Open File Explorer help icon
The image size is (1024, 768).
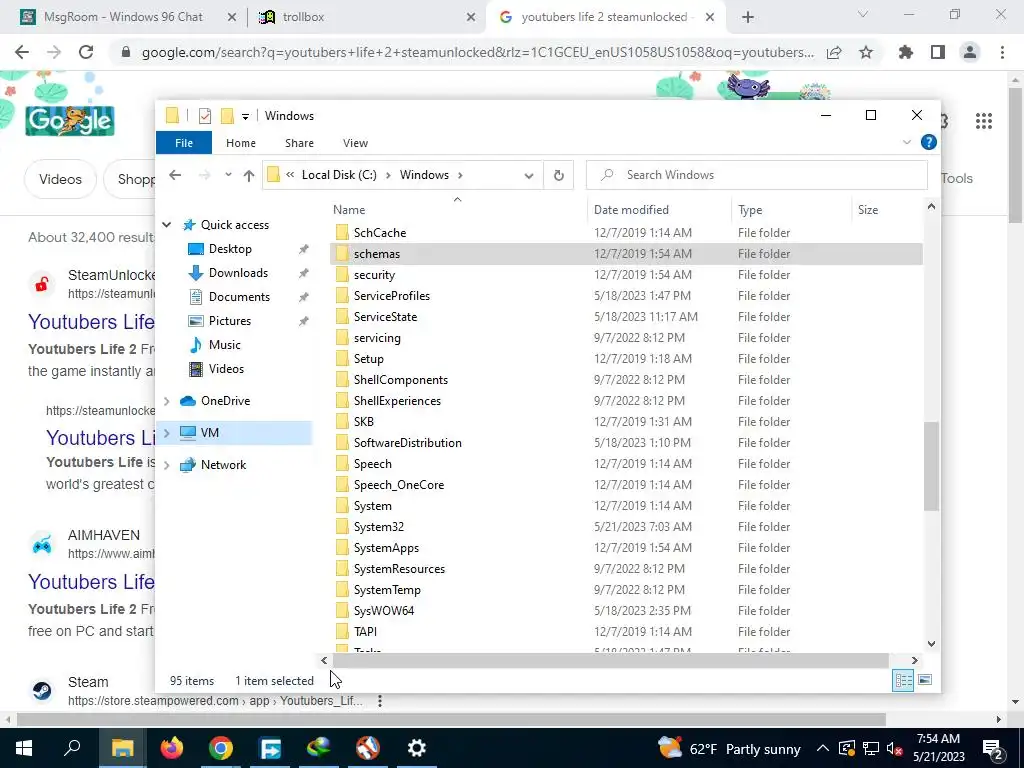[928, 142]
